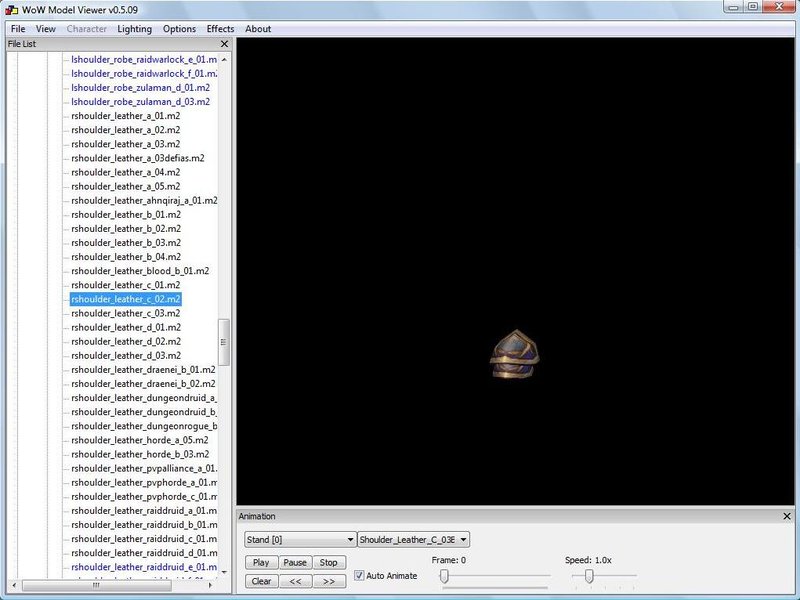Click the file list scroll-down arrow

click(x=224, y=572)
